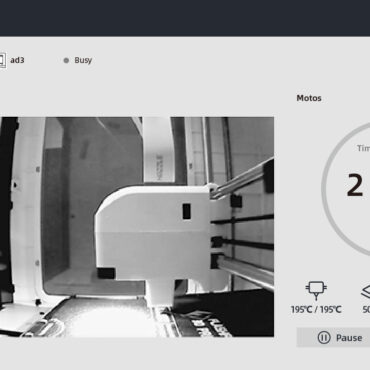Click the live camera feed of the printer

[137, 227]
